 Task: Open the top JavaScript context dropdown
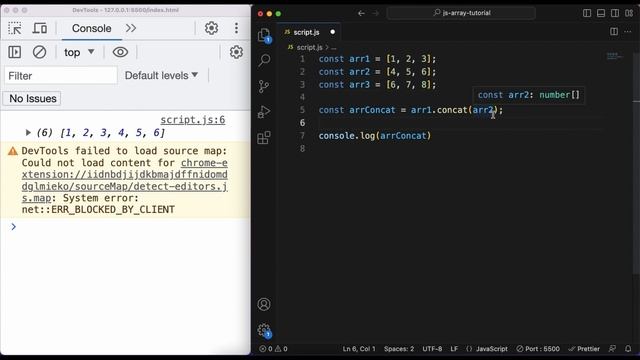pos(79,52)
